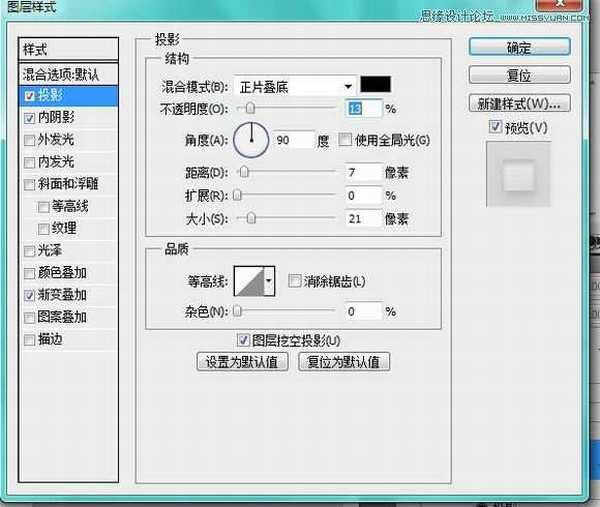Toggle the 投影 drop shadow checkbox
Screen dimensions: 600x507
pyautogui.click(x=29, y=96)
